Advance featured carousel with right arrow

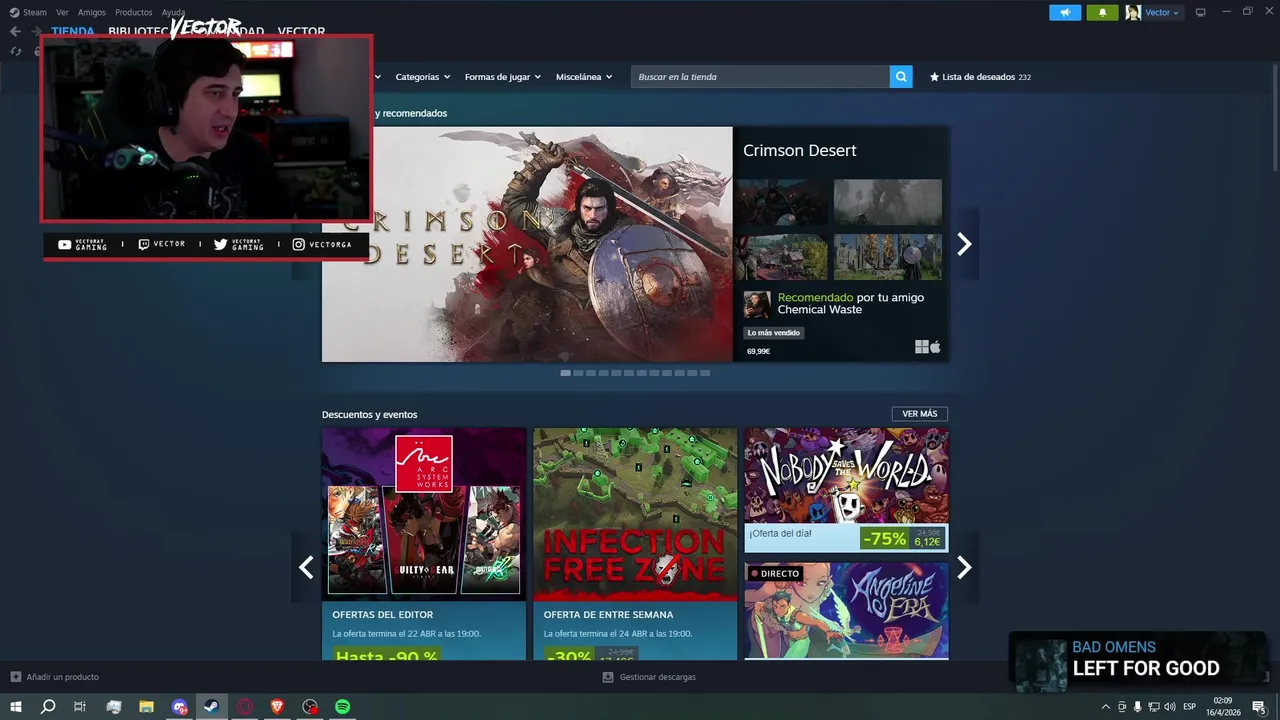pos(964,244)
